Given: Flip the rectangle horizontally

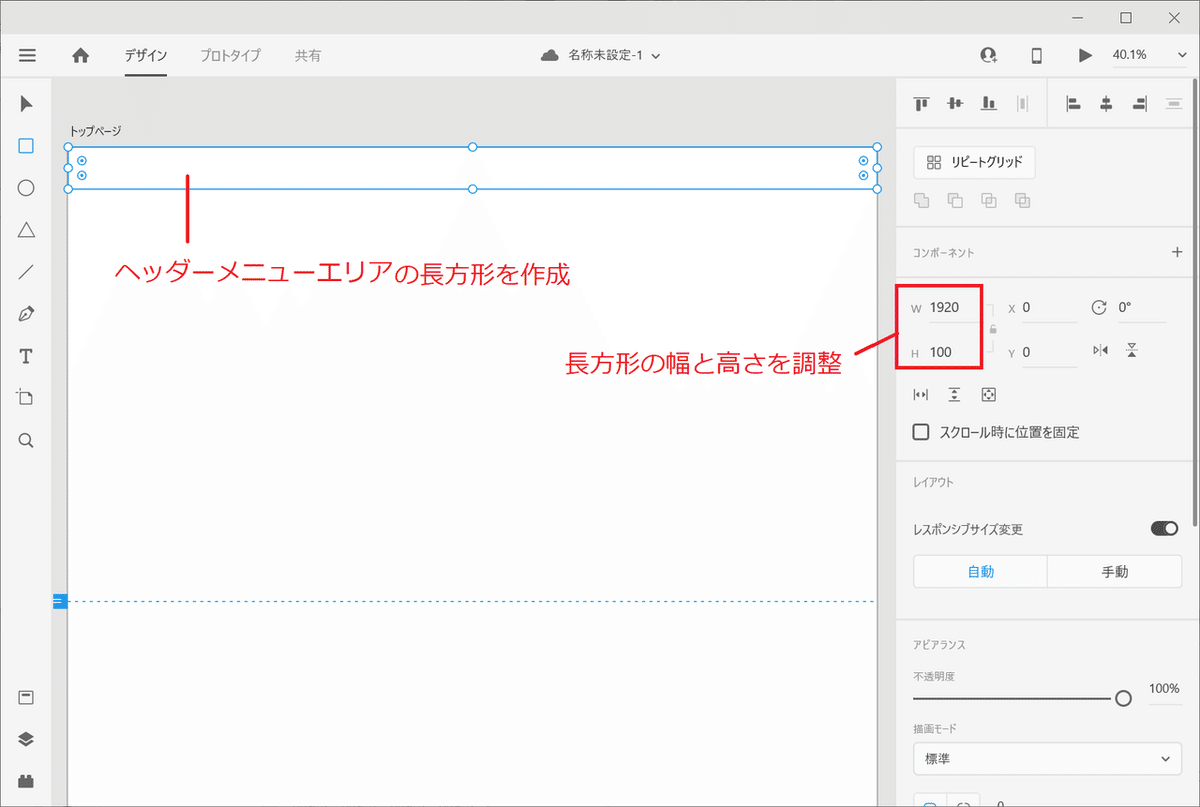Looking at the screenshot, I should [1101, 350].
